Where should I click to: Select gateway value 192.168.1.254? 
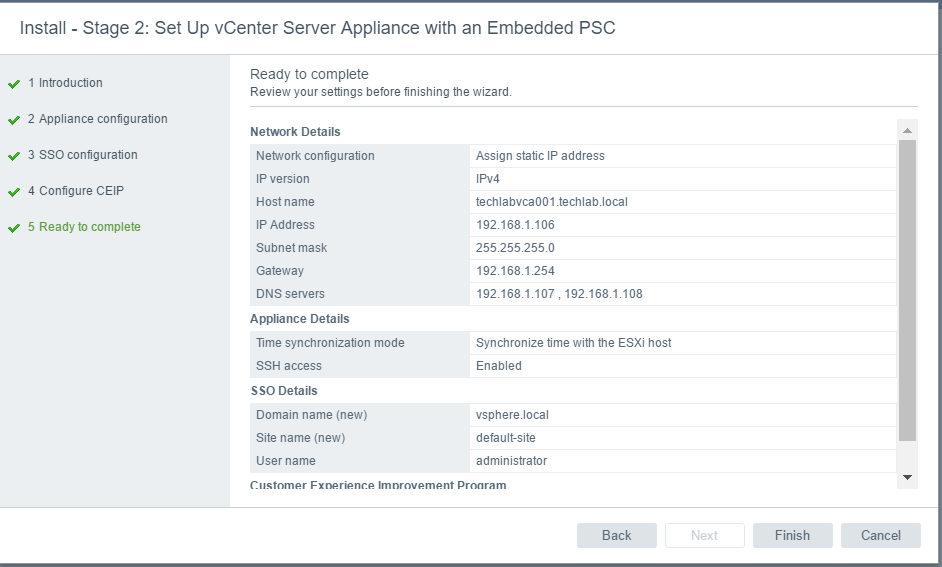click(515, 270)
